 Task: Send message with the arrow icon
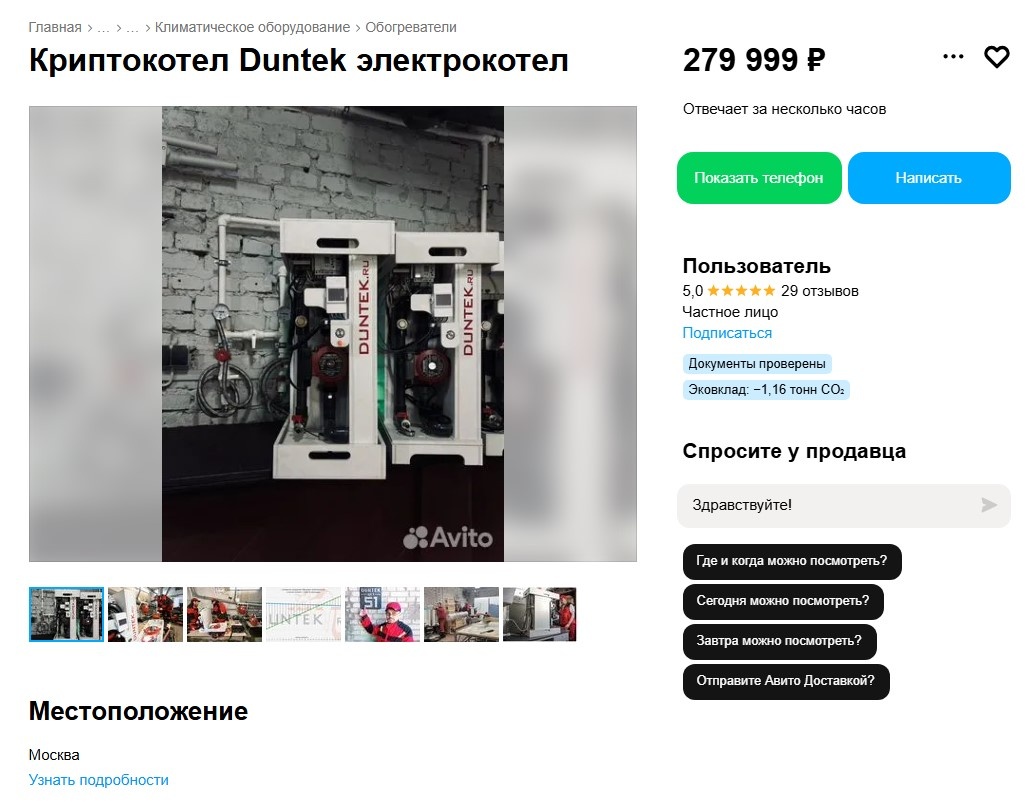click(989, 505)
